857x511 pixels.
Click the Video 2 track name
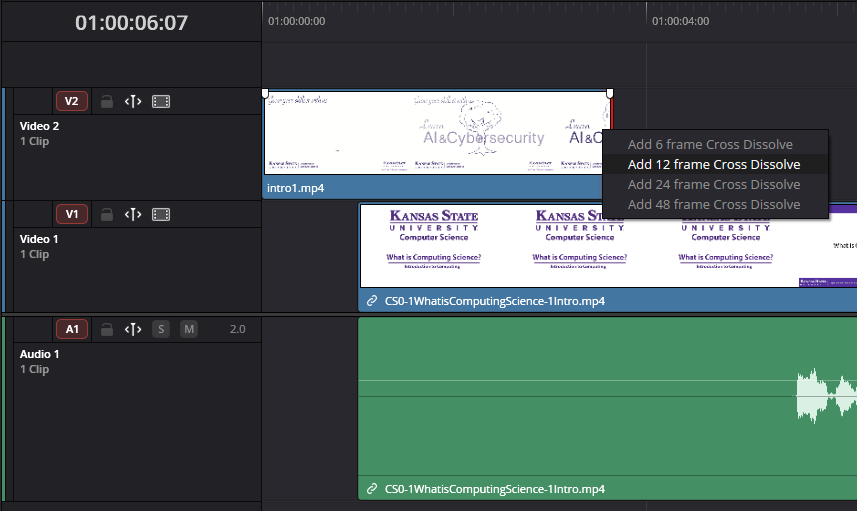[x=39, y=126]
